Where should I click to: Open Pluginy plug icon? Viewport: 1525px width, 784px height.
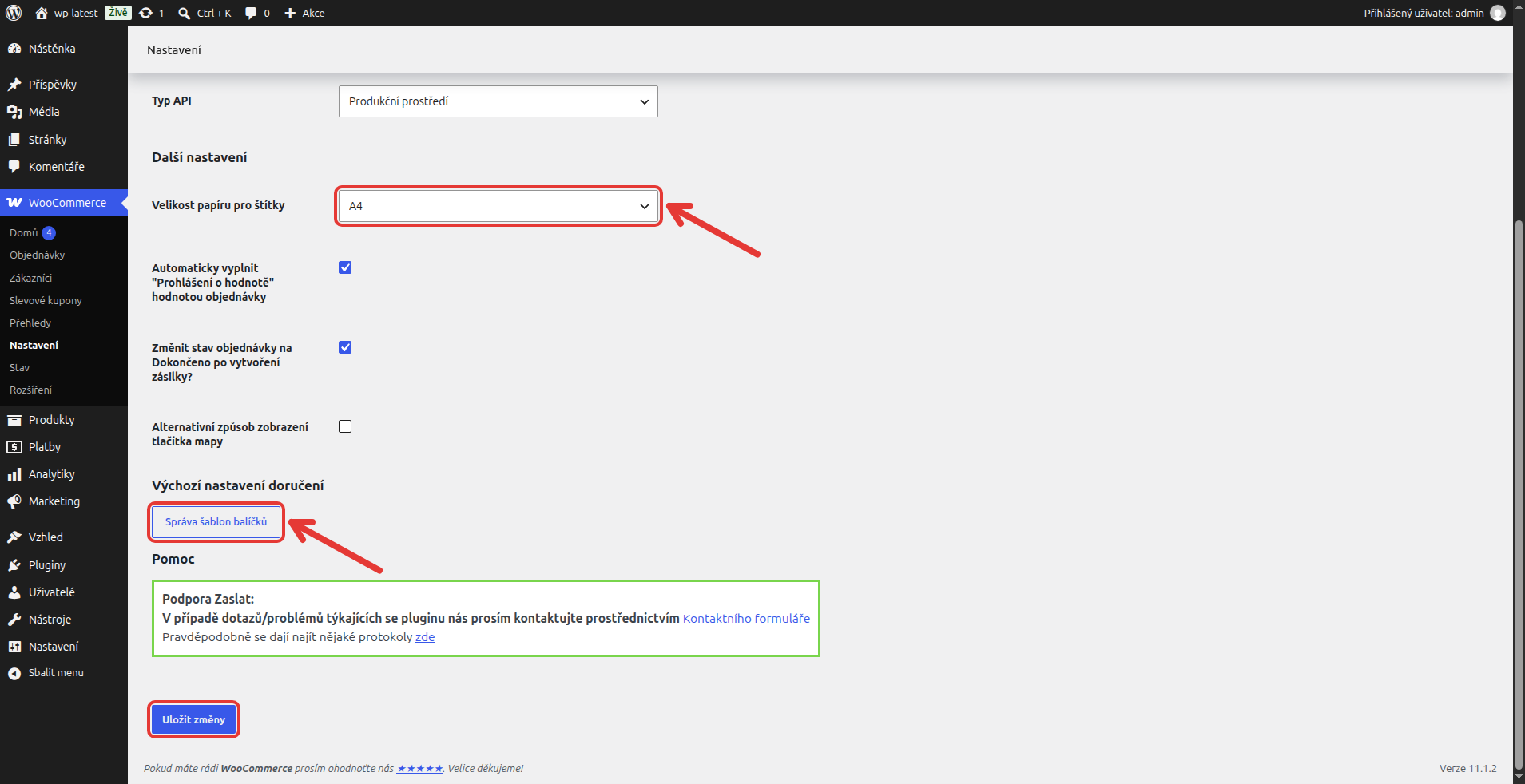tap(14, 565)
